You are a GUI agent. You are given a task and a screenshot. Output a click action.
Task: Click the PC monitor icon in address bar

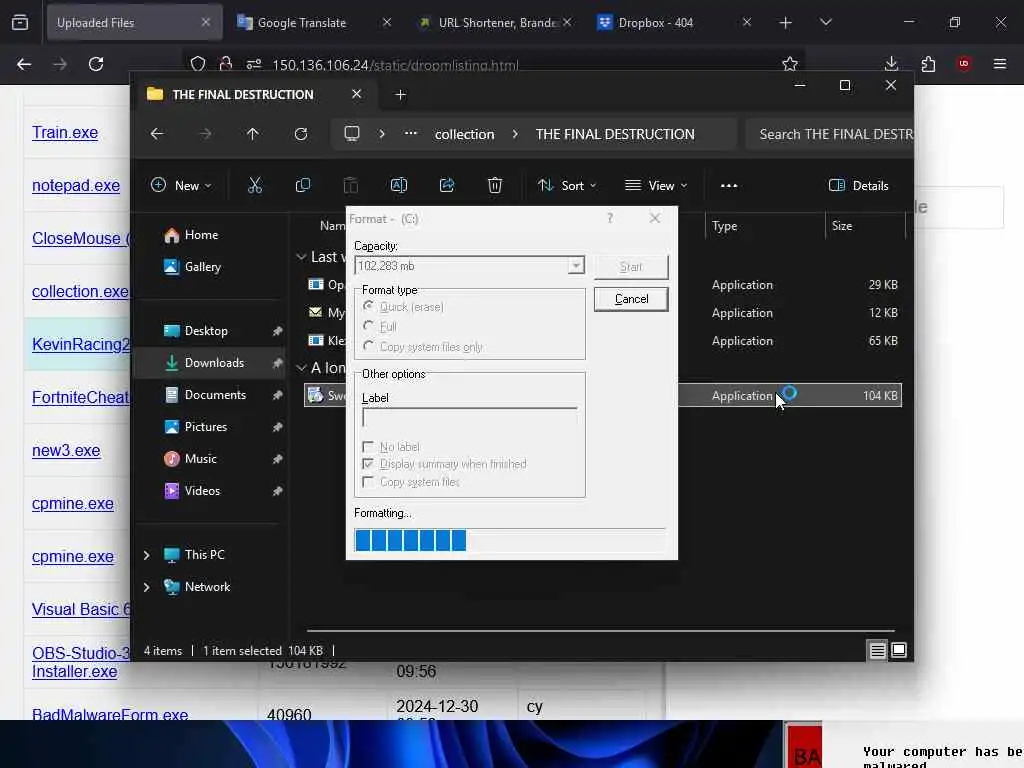[352, 134]
